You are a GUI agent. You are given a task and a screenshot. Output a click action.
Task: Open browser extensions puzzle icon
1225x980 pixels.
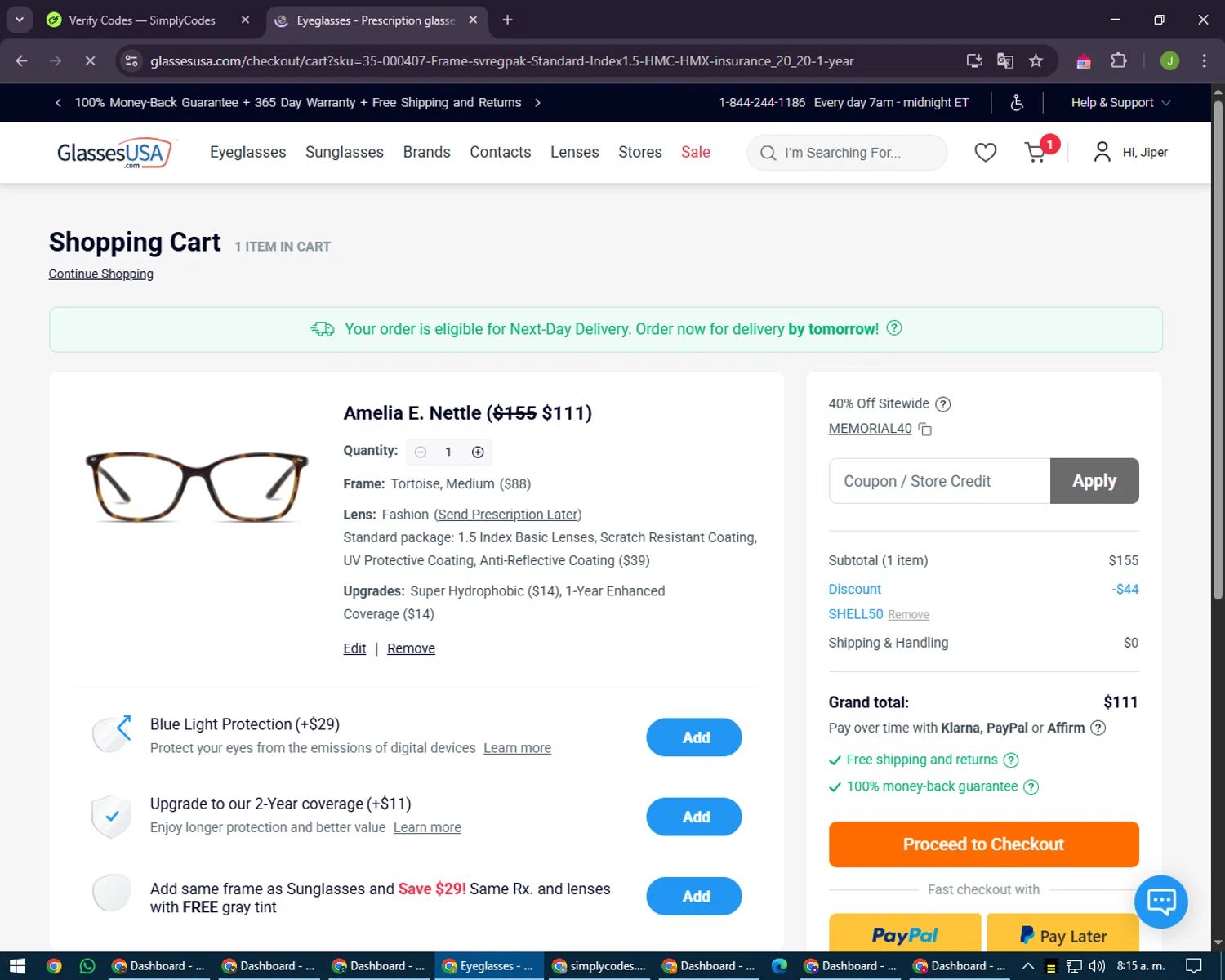click(x=1119, y=61)
